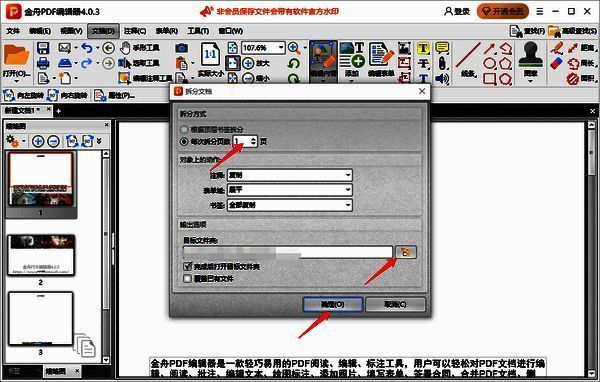Open the Comments (C) menu
This screenshot has height=382, width=600.
[135, 31]
